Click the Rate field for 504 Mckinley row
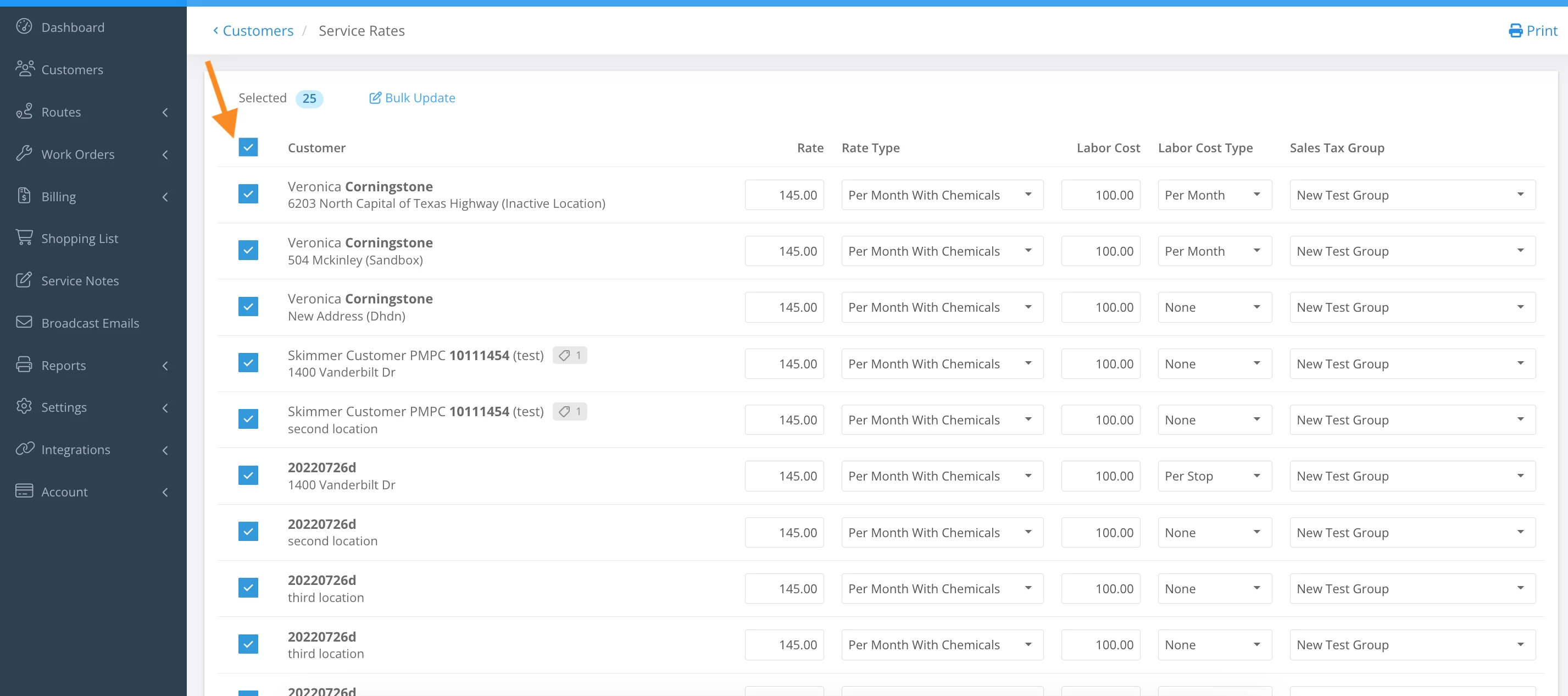This screenshot has height=696, width=1568. click(x=784, y=251)
